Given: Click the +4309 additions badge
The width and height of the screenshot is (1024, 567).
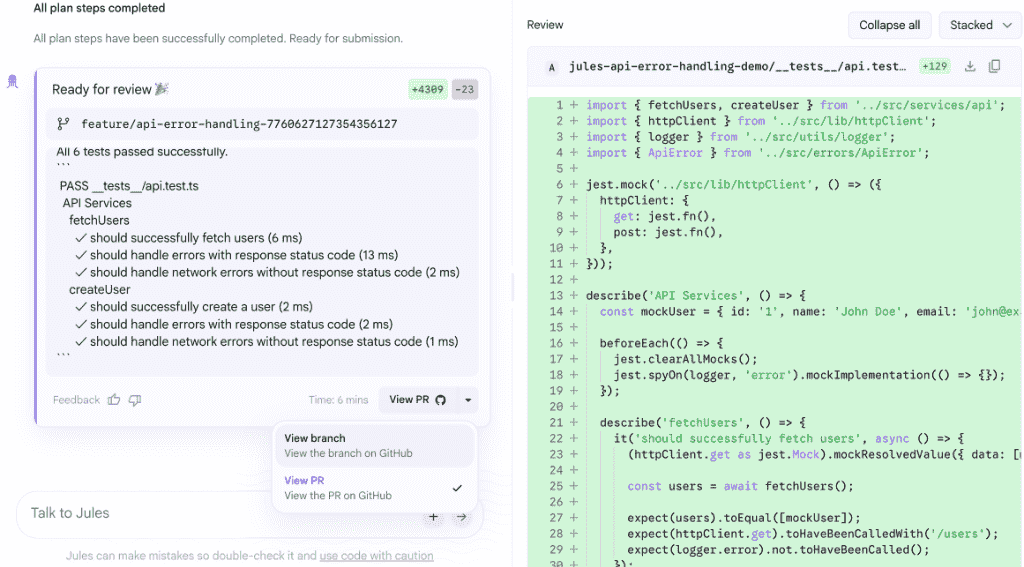Looking at the screenshot, I should point(428,89).
